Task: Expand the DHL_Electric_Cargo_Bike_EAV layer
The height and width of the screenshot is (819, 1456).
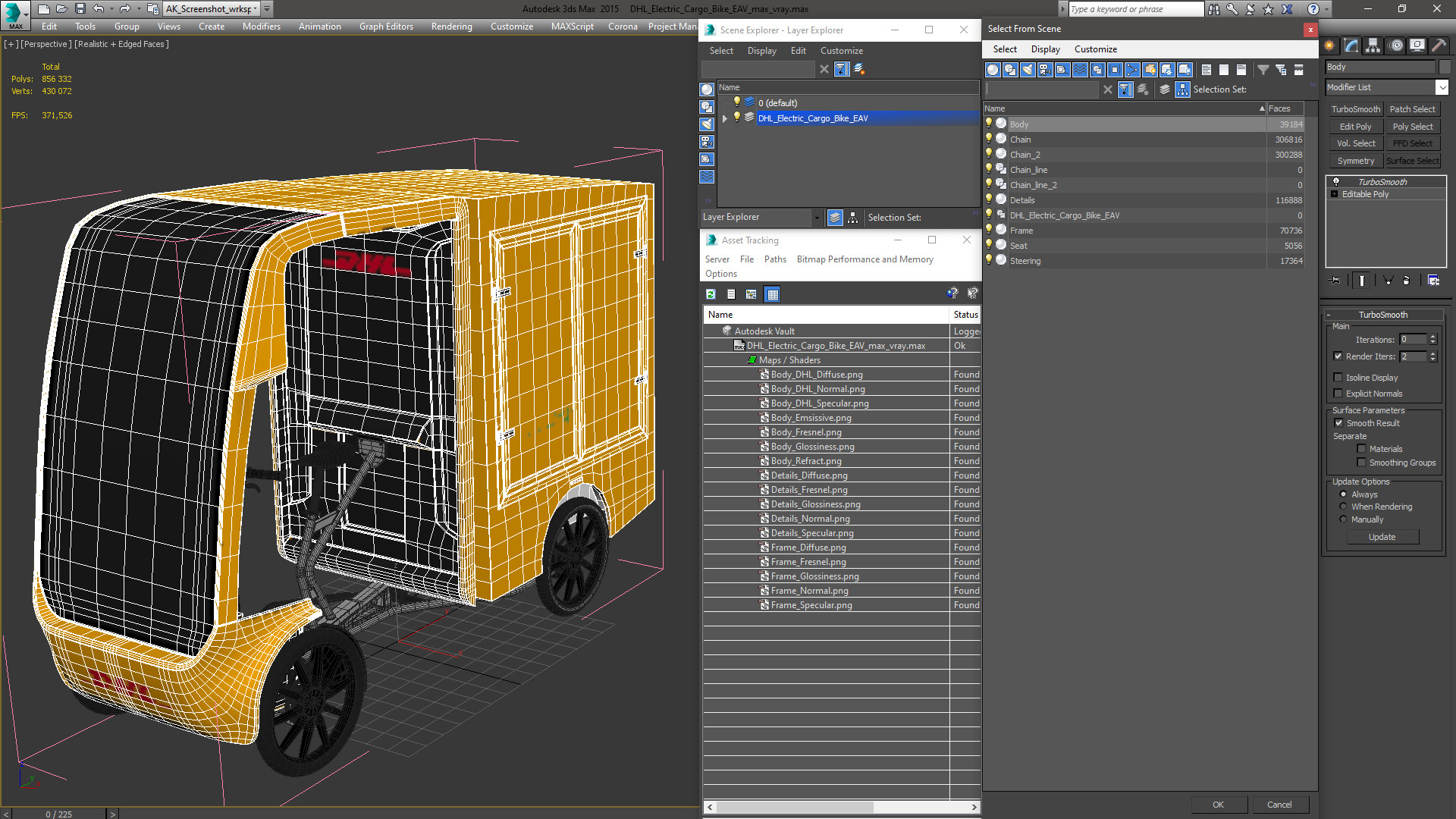Action: pos(725,118)
